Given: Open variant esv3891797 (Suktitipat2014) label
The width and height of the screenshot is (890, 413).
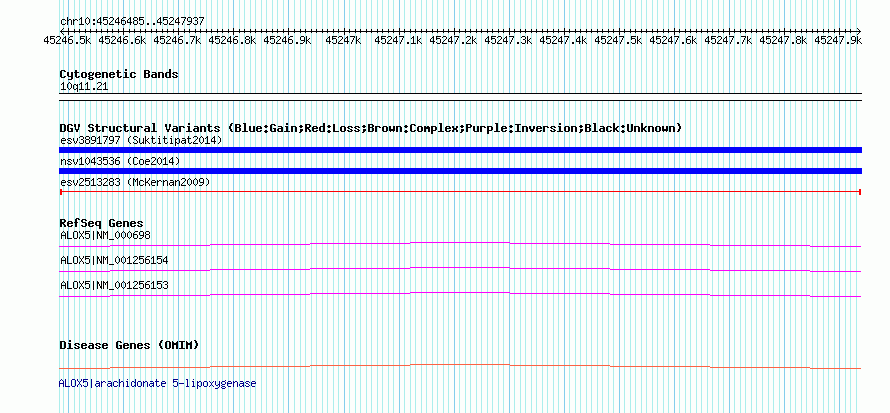Looking at the screenshot, I should point(141,140).
